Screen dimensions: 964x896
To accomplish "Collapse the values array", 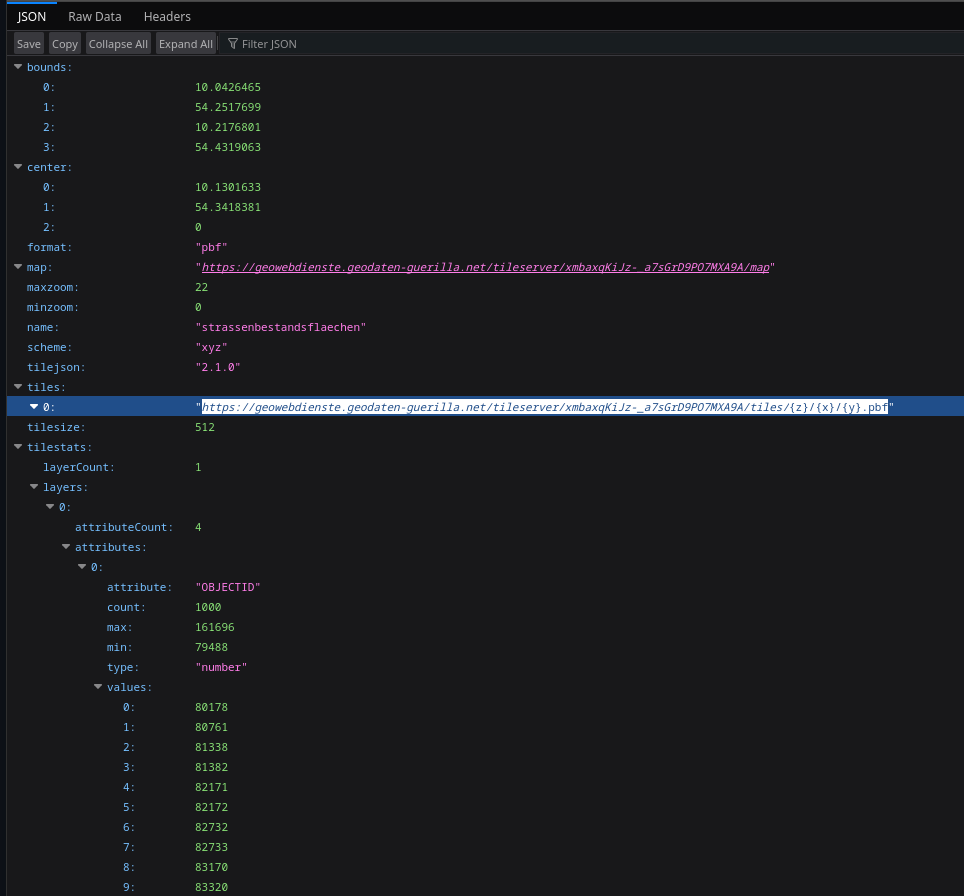I will click(x=98, y=687).
